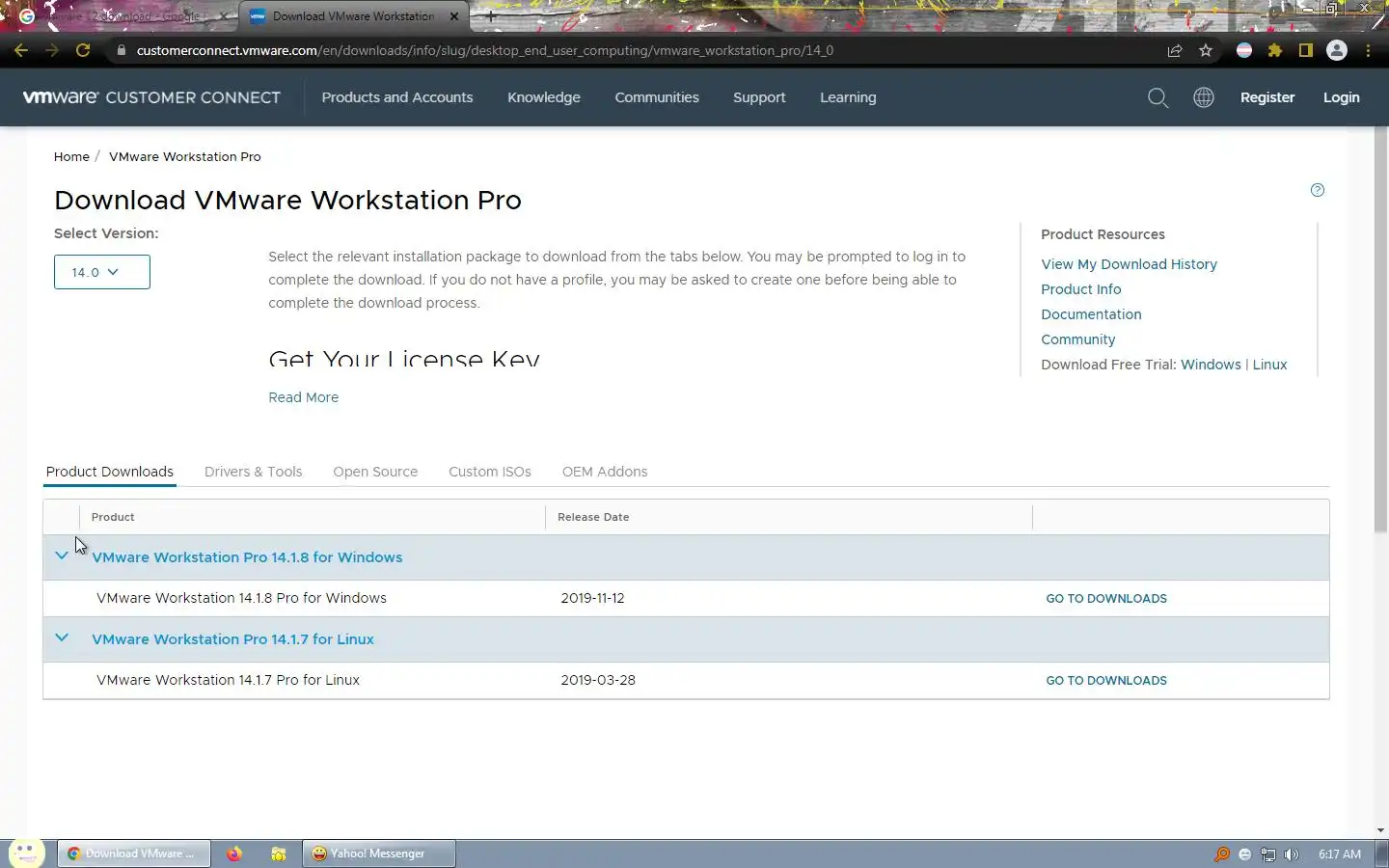The image size is (1389, 868).
Task: Click the address bar lock icon
Action: 121,50
